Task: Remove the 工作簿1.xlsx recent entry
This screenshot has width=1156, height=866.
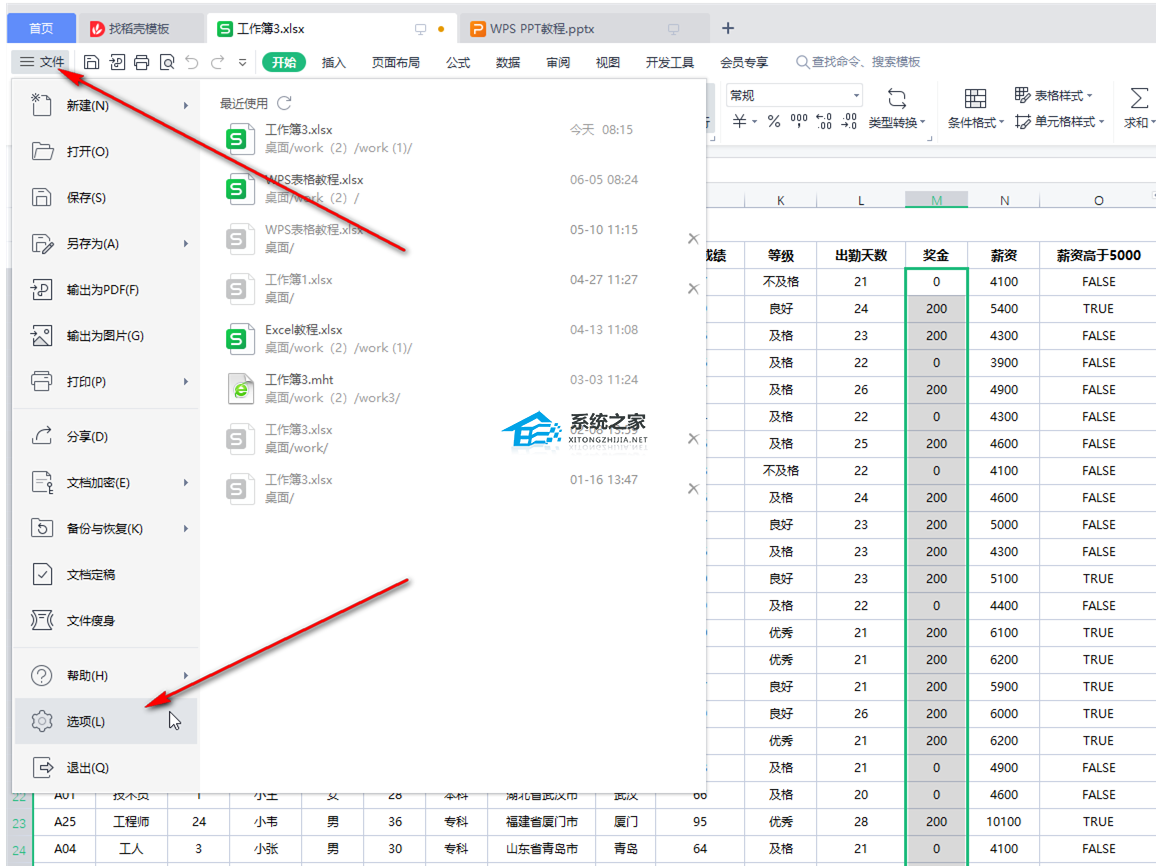Action: pos(693,289)
